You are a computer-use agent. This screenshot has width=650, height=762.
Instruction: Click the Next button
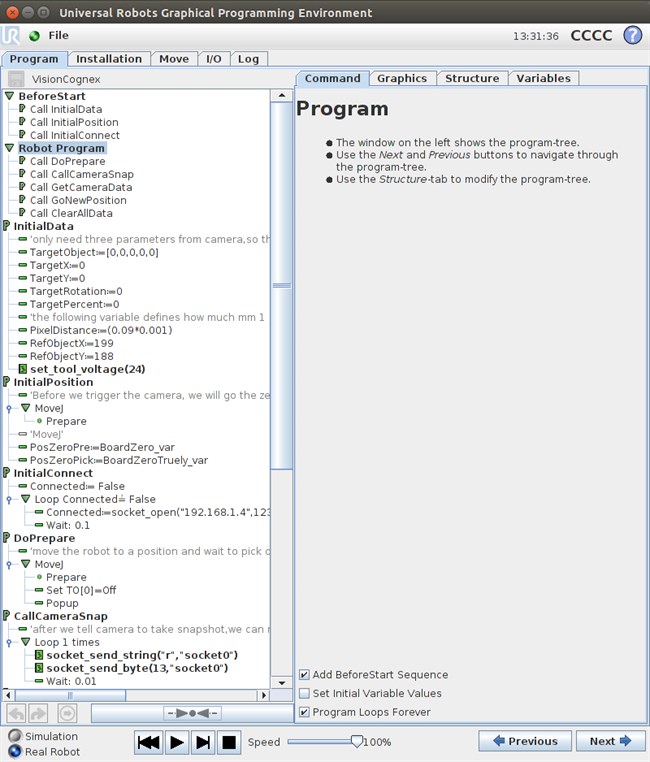610,741
